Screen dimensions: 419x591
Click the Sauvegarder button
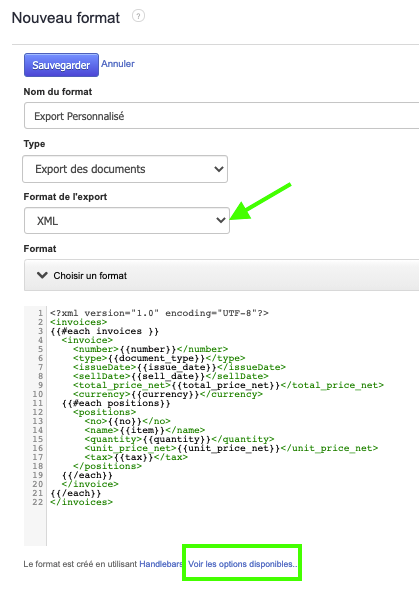(61, 65)
